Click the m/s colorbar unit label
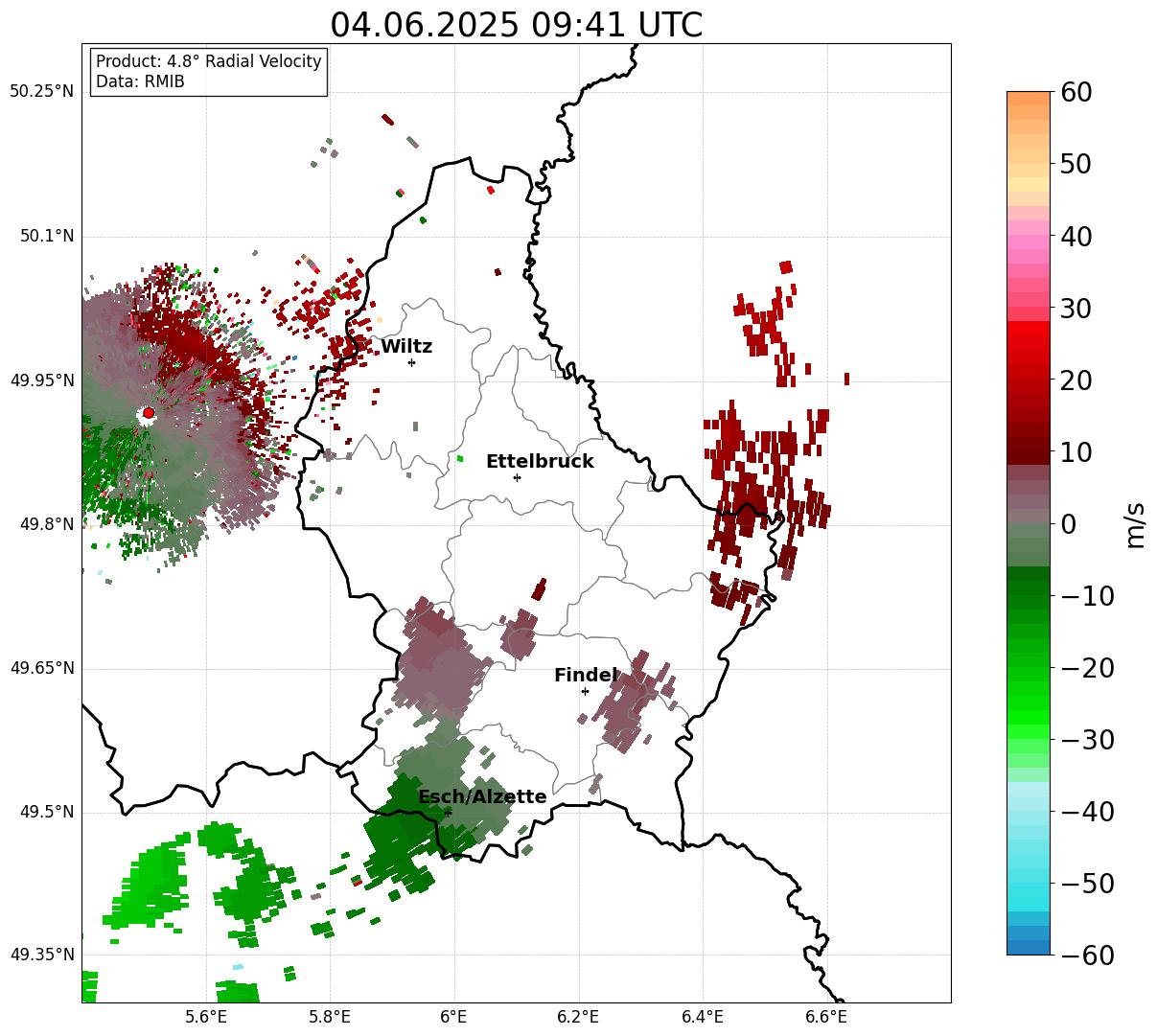 pyautogui.click(x=1135, y=523)
